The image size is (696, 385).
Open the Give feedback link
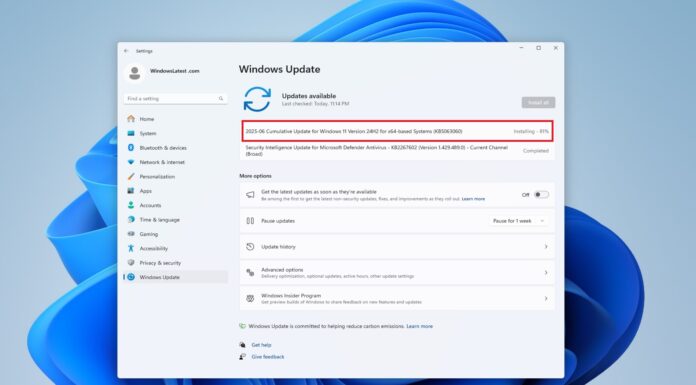click(268, 357)
